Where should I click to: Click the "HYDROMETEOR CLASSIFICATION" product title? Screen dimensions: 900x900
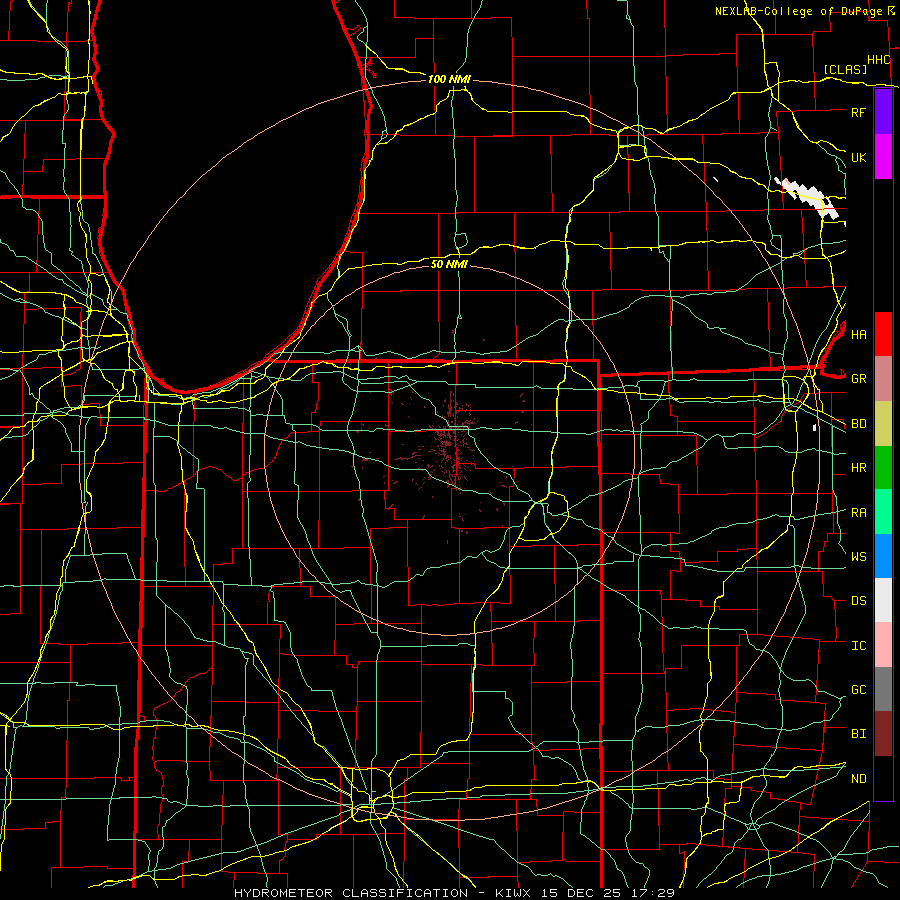point(351,893)
